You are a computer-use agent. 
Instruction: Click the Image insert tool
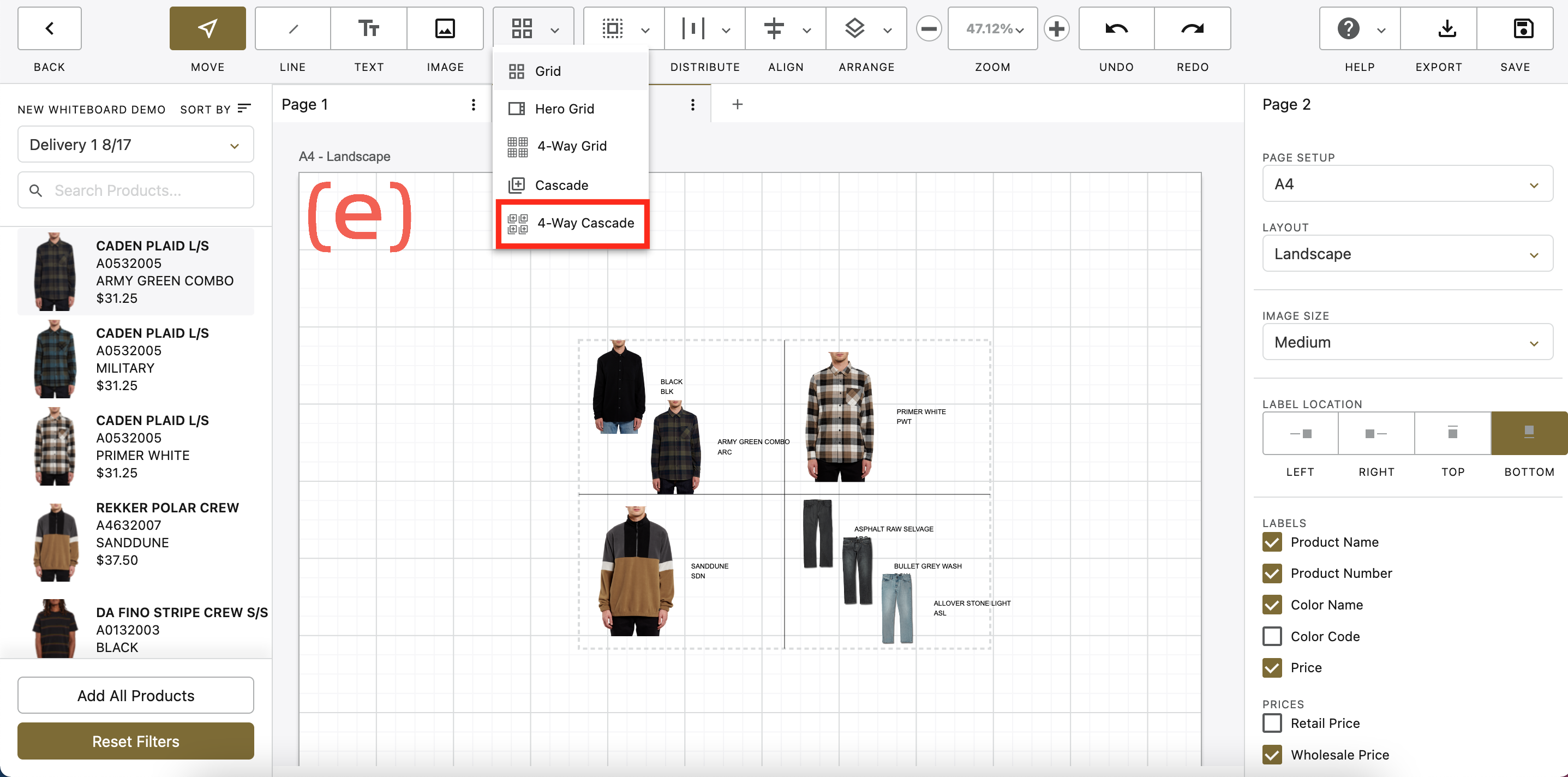(x=445, y=28)
